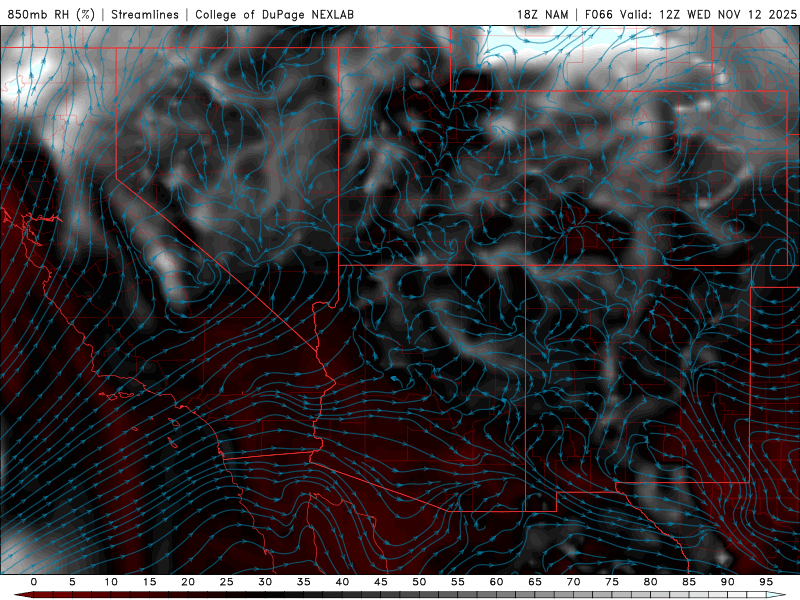Click the "65" label on RH color scale
The width and height of the screenshot is (800, 600).
coord(535,582)
